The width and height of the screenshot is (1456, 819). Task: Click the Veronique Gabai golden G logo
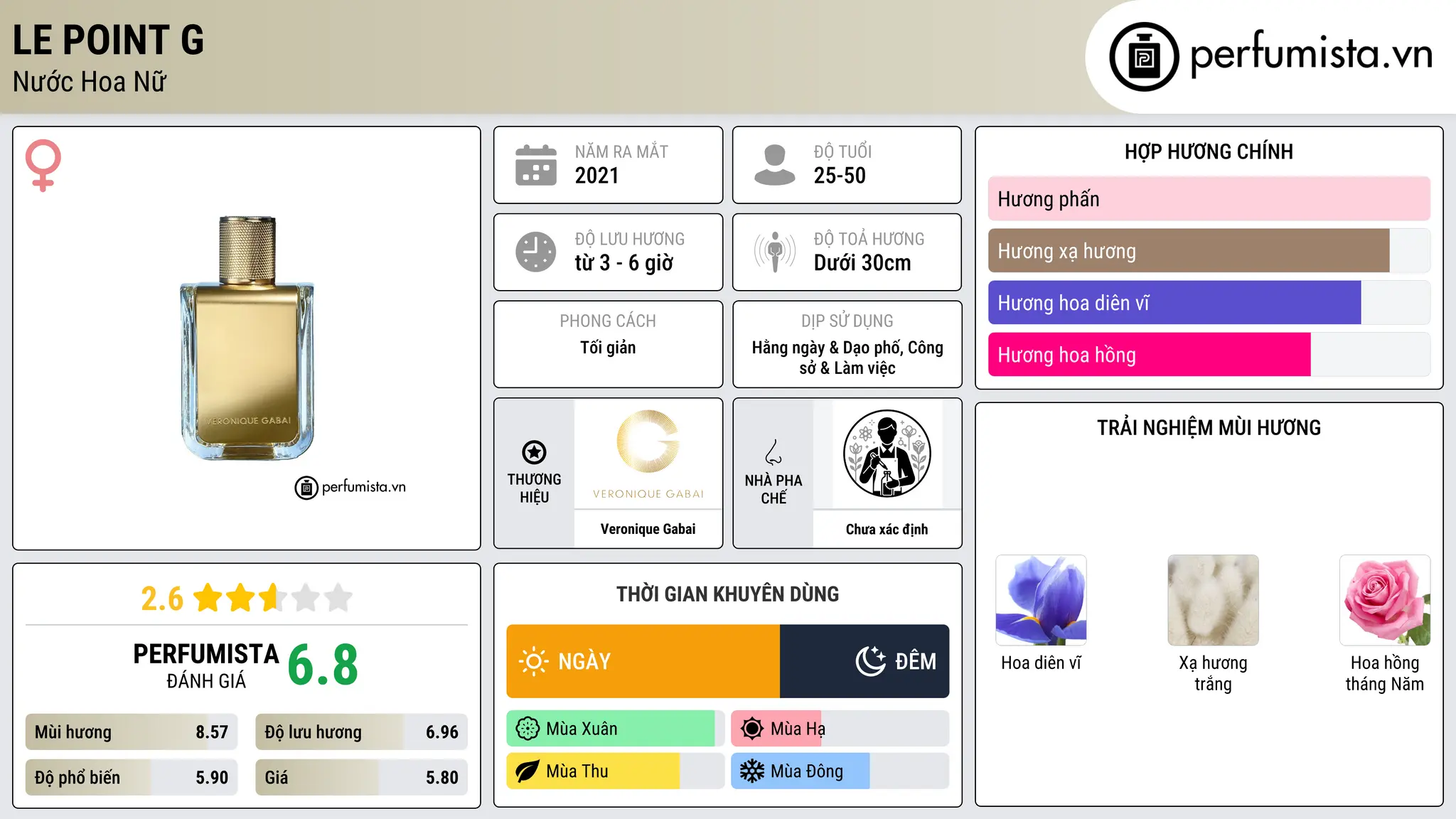pos(648,441)
